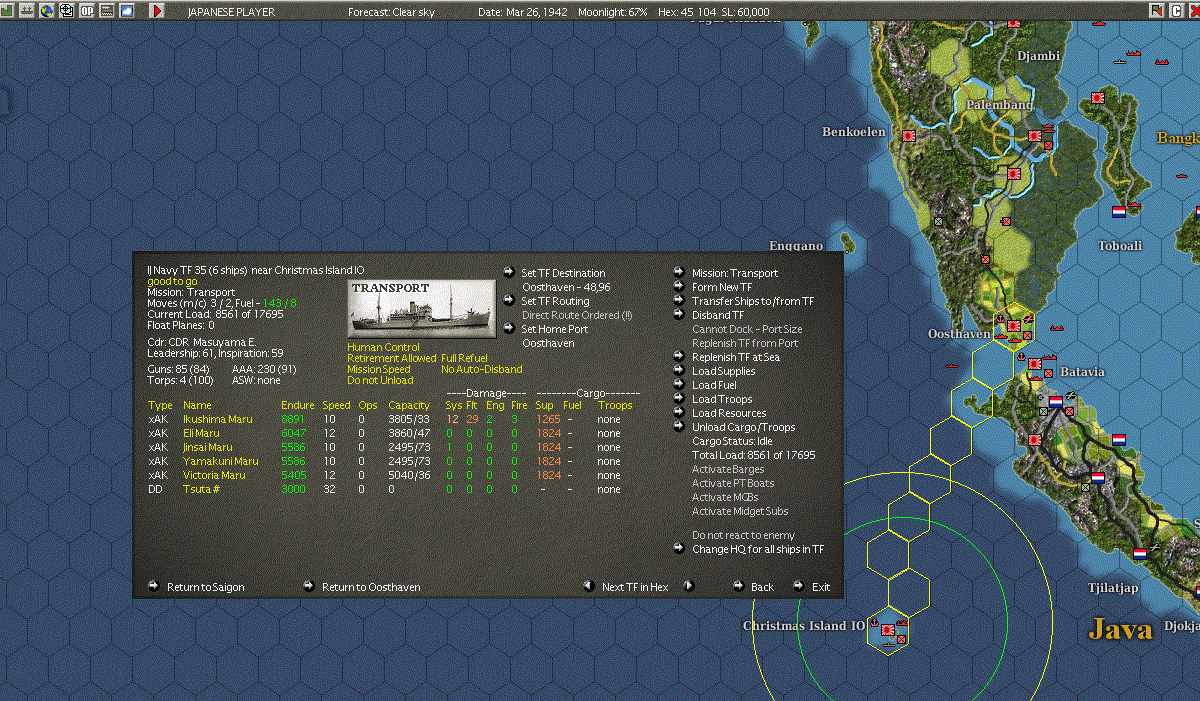Click the arrow beside Disband TF
This screenshot has height=701, width=1200.
680,314
